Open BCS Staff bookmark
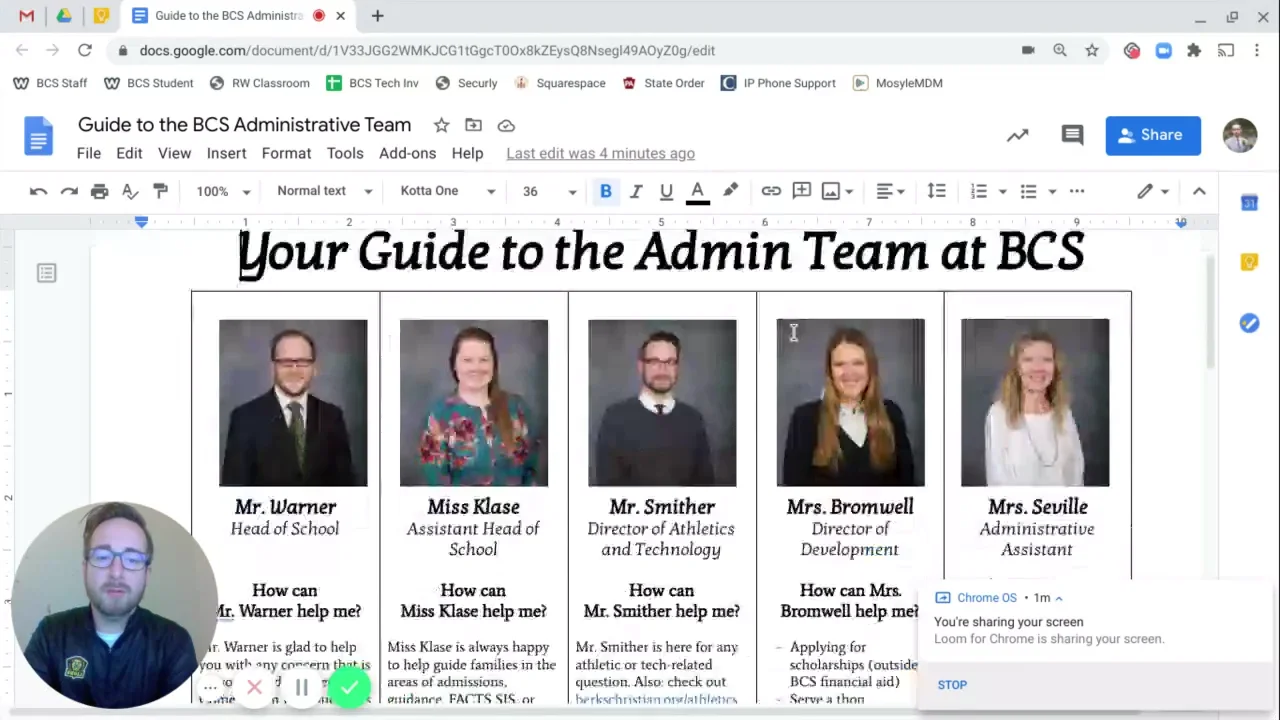This screenshot has height=720, width=1280. (50, 83)
